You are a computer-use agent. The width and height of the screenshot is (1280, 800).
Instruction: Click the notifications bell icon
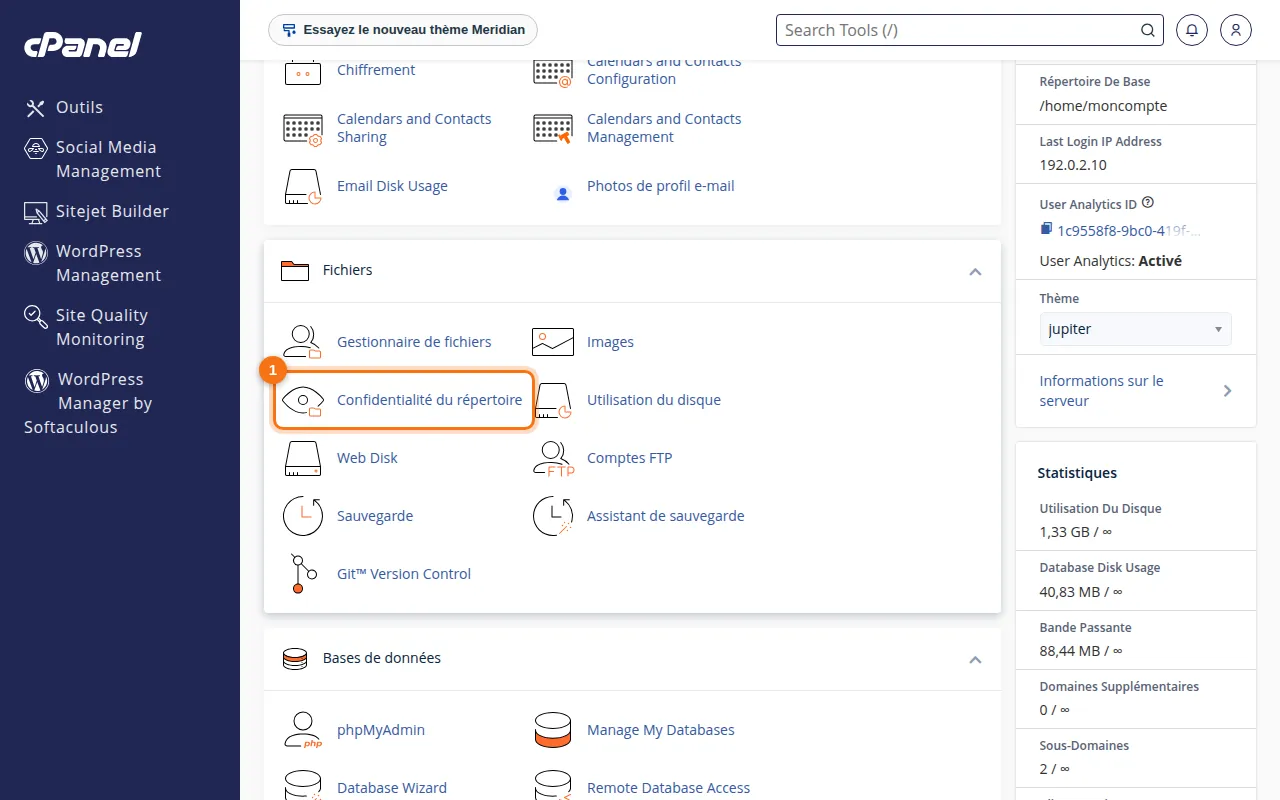coord(1192,30)
